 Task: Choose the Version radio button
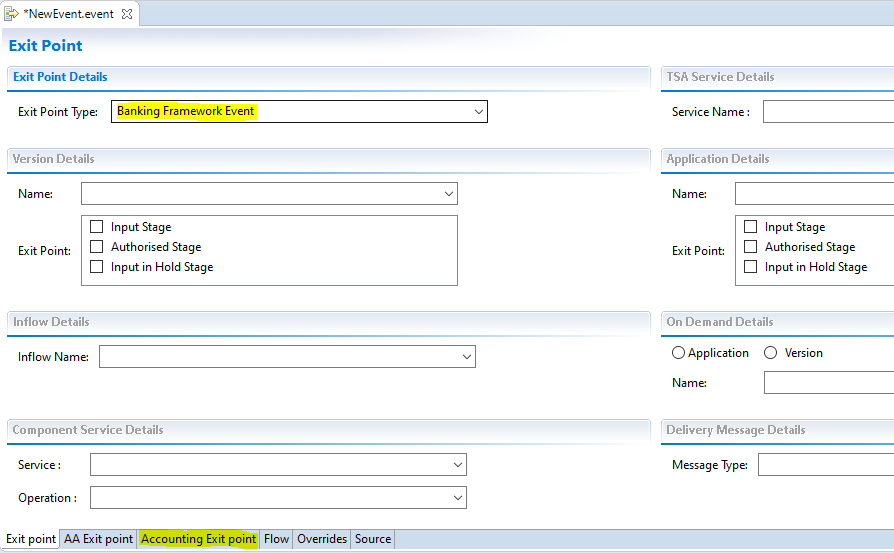point(771,353)
